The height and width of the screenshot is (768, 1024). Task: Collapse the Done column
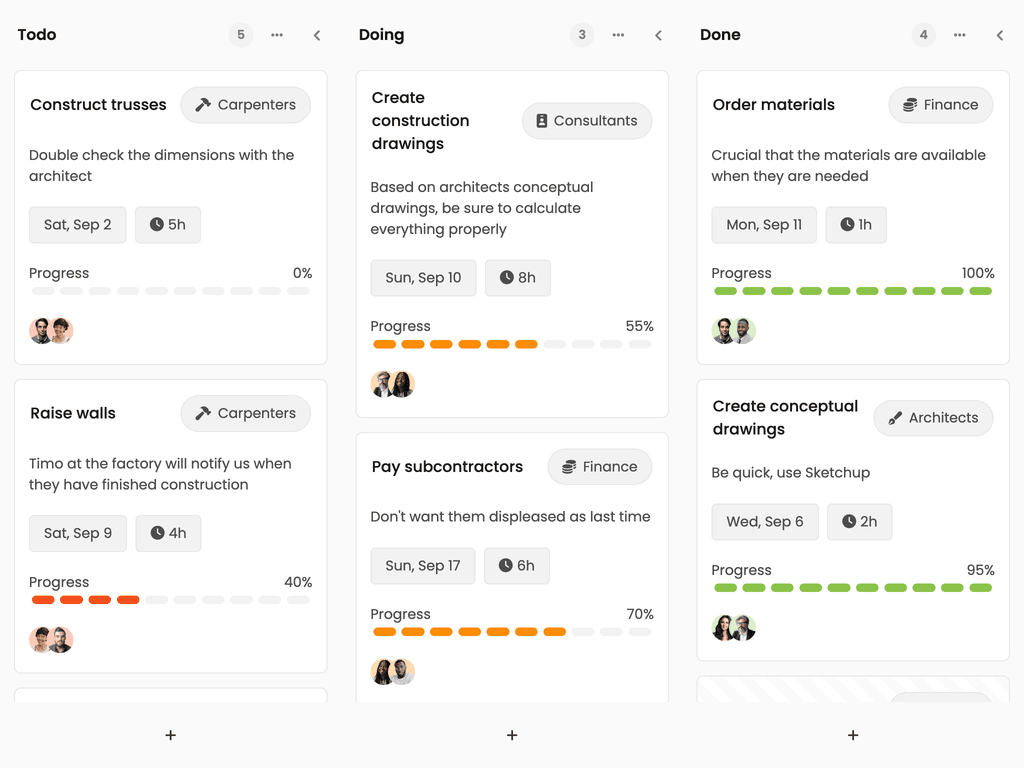tap(1000, 35)
